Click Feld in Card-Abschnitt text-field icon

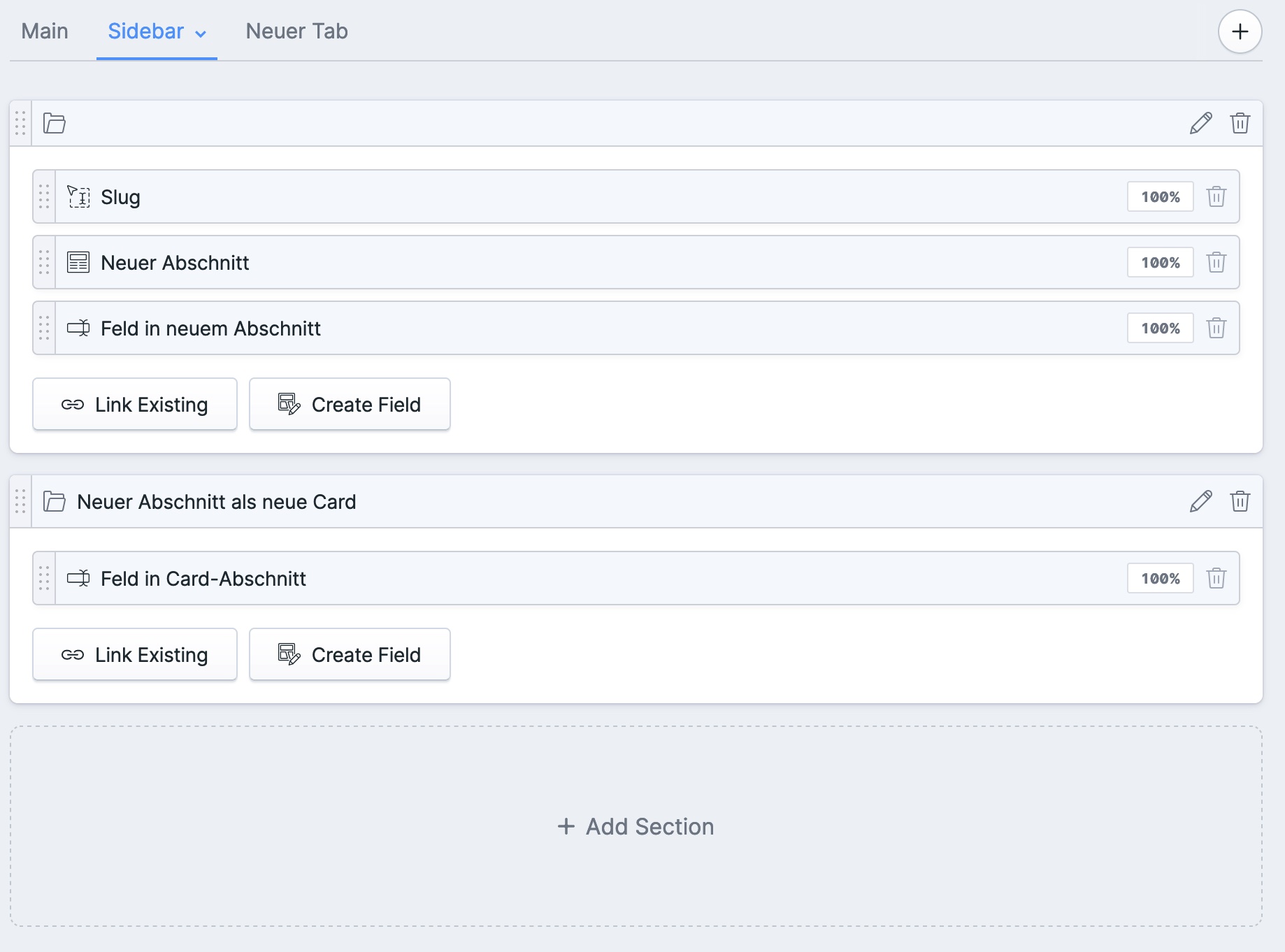pos(78,578)
